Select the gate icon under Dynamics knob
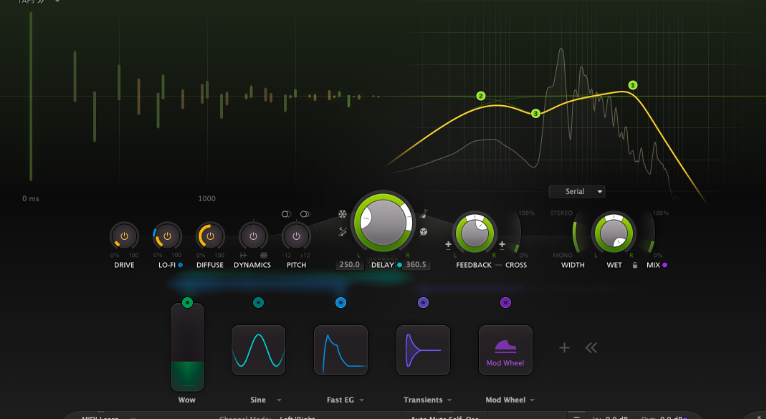The width and height of the screenshot is (766, 419). [243, 255]
